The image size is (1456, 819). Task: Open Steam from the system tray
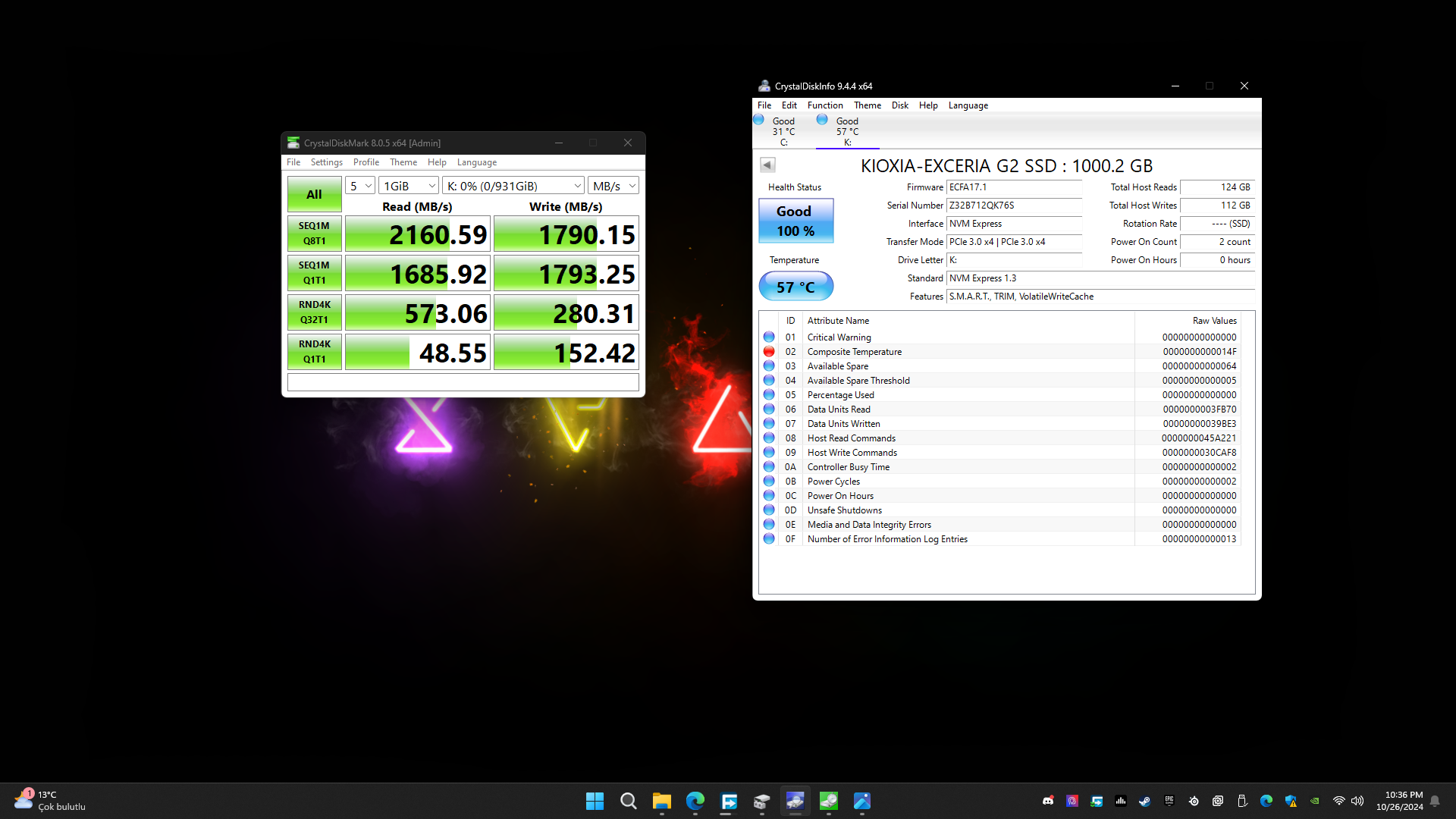coord(1145,801)
